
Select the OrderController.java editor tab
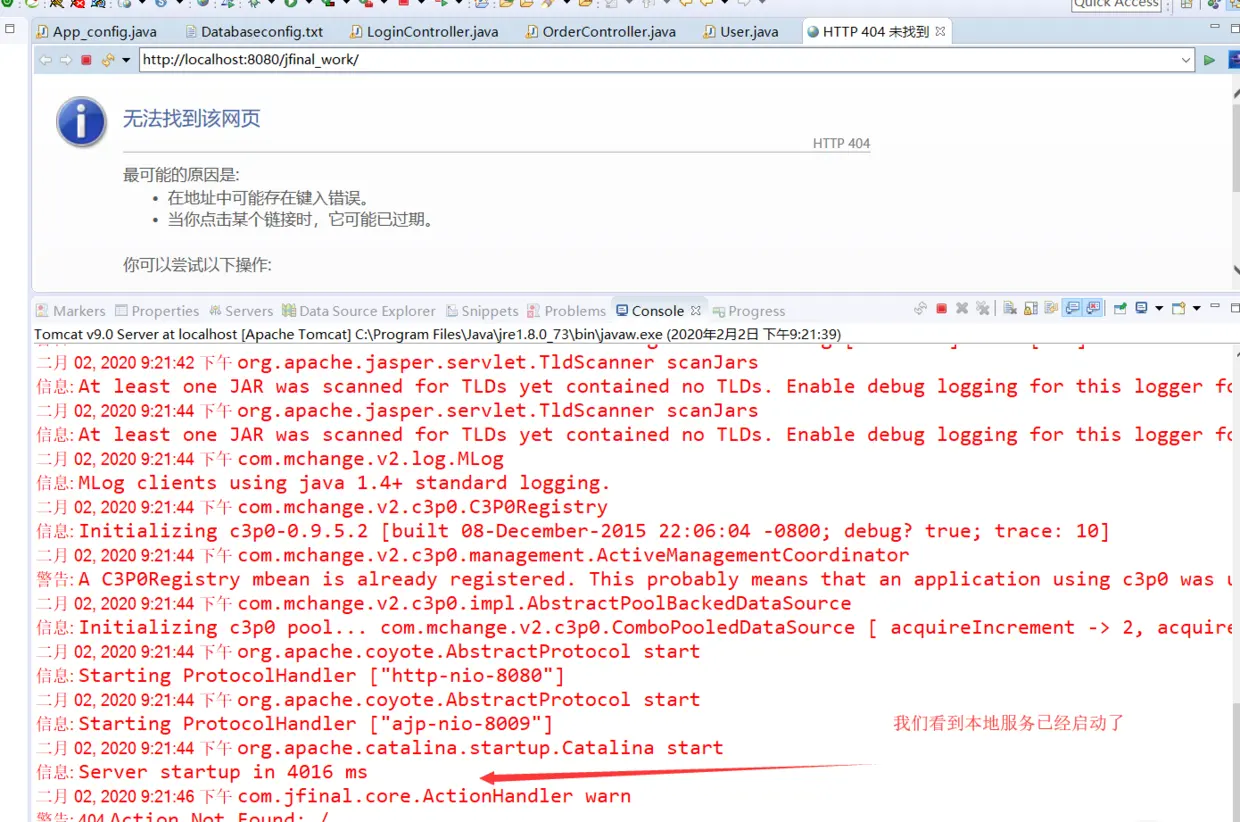(x=598, y=31)
